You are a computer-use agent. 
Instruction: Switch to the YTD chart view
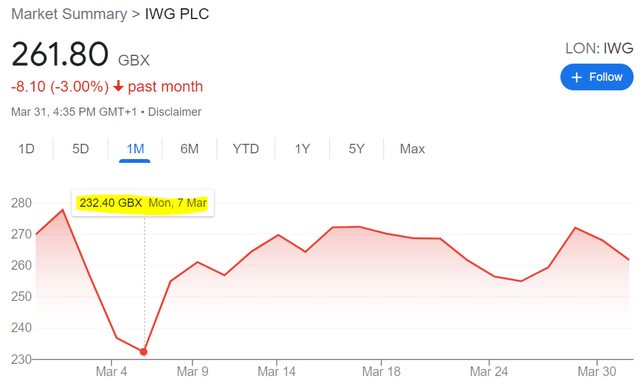(x=246, y=149)
